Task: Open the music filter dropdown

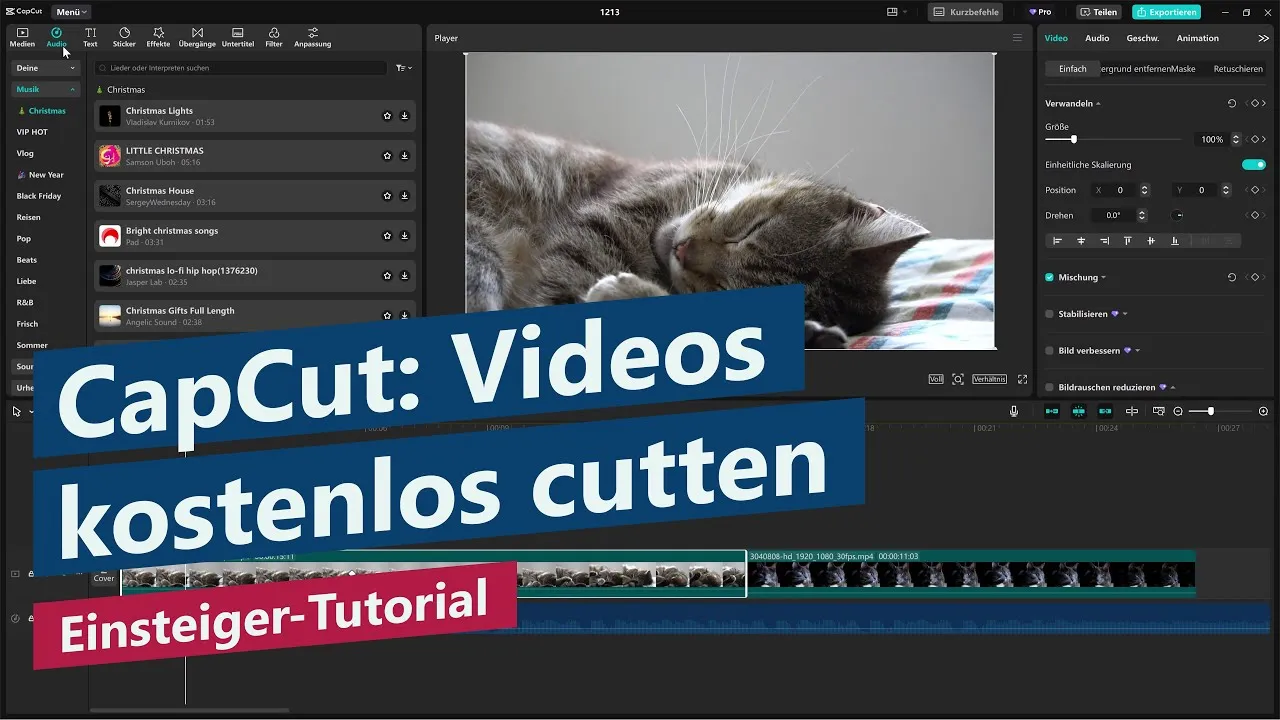Action: pyautogui.click(x=403, y=68)
